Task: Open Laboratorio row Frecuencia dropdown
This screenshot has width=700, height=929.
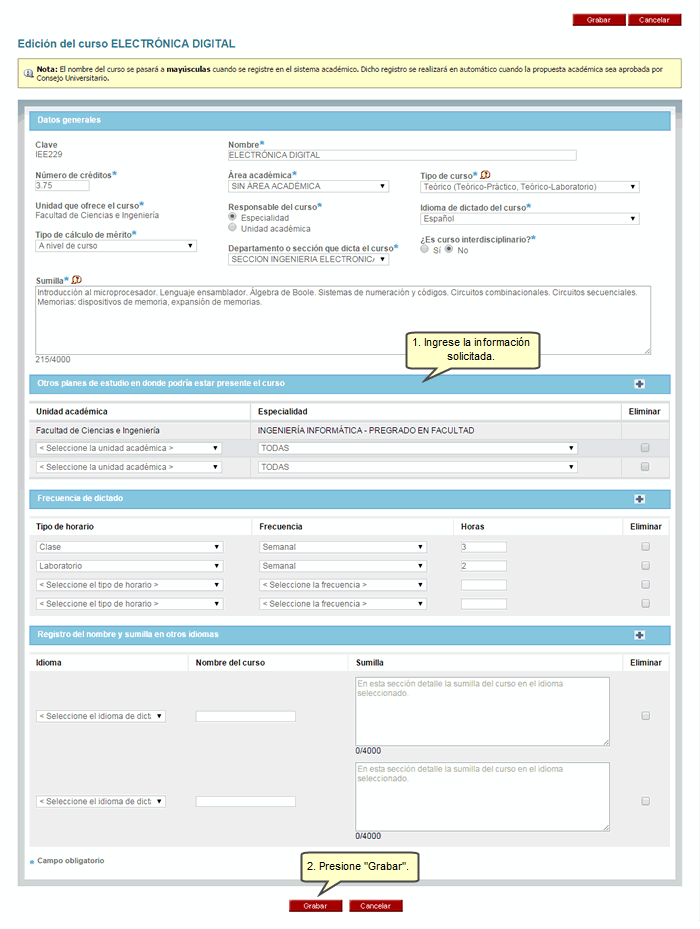Action: tap(342, 566)
